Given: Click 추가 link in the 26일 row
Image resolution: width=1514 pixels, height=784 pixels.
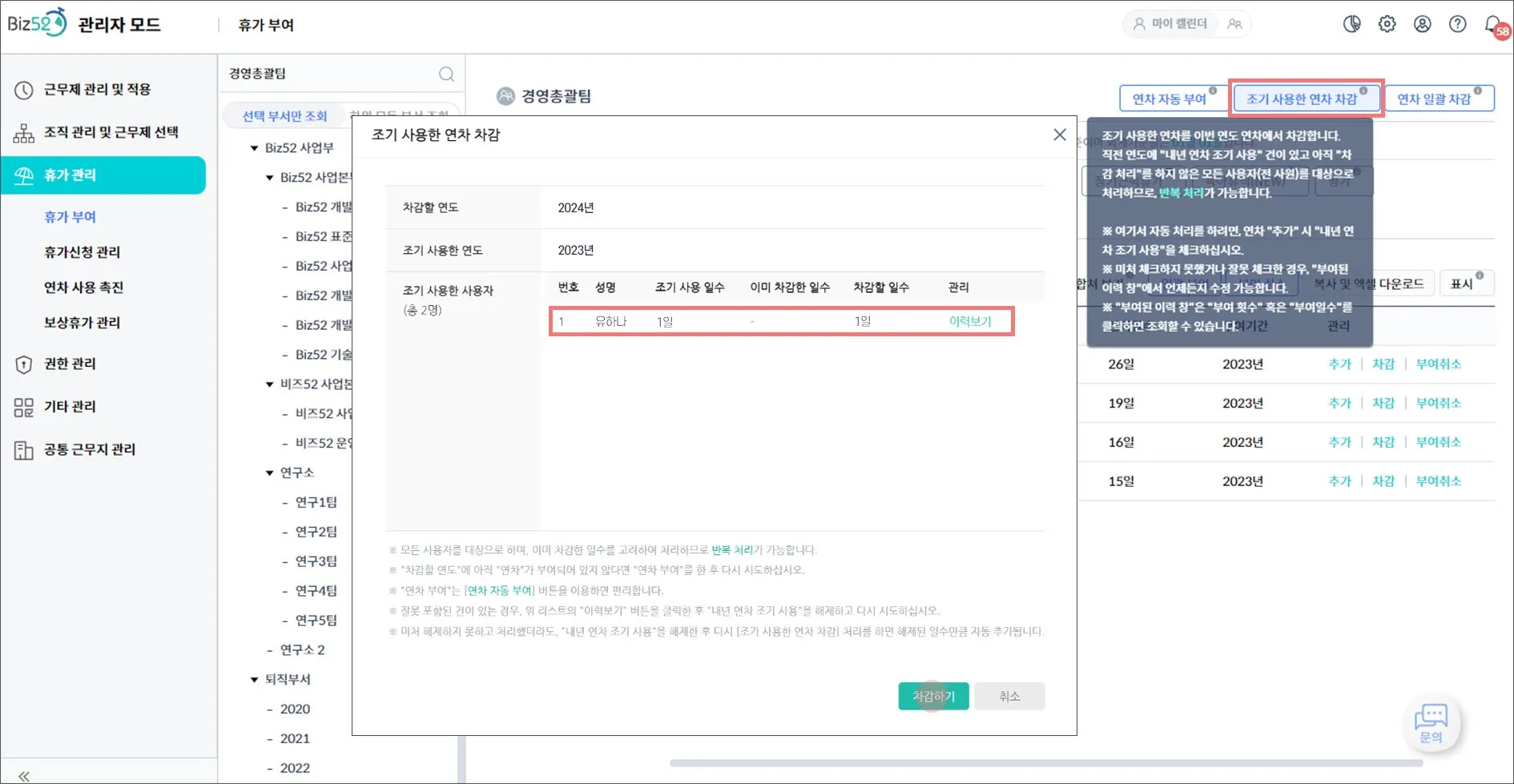Looking at the screenshot, I should (1339, 364).
